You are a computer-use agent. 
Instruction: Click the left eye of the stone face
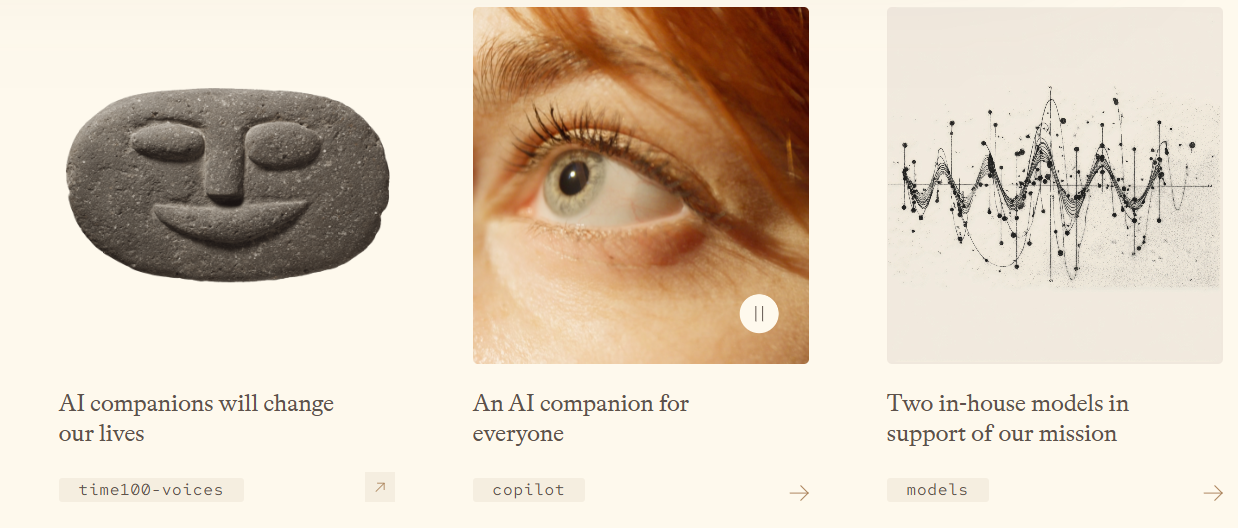168,143
